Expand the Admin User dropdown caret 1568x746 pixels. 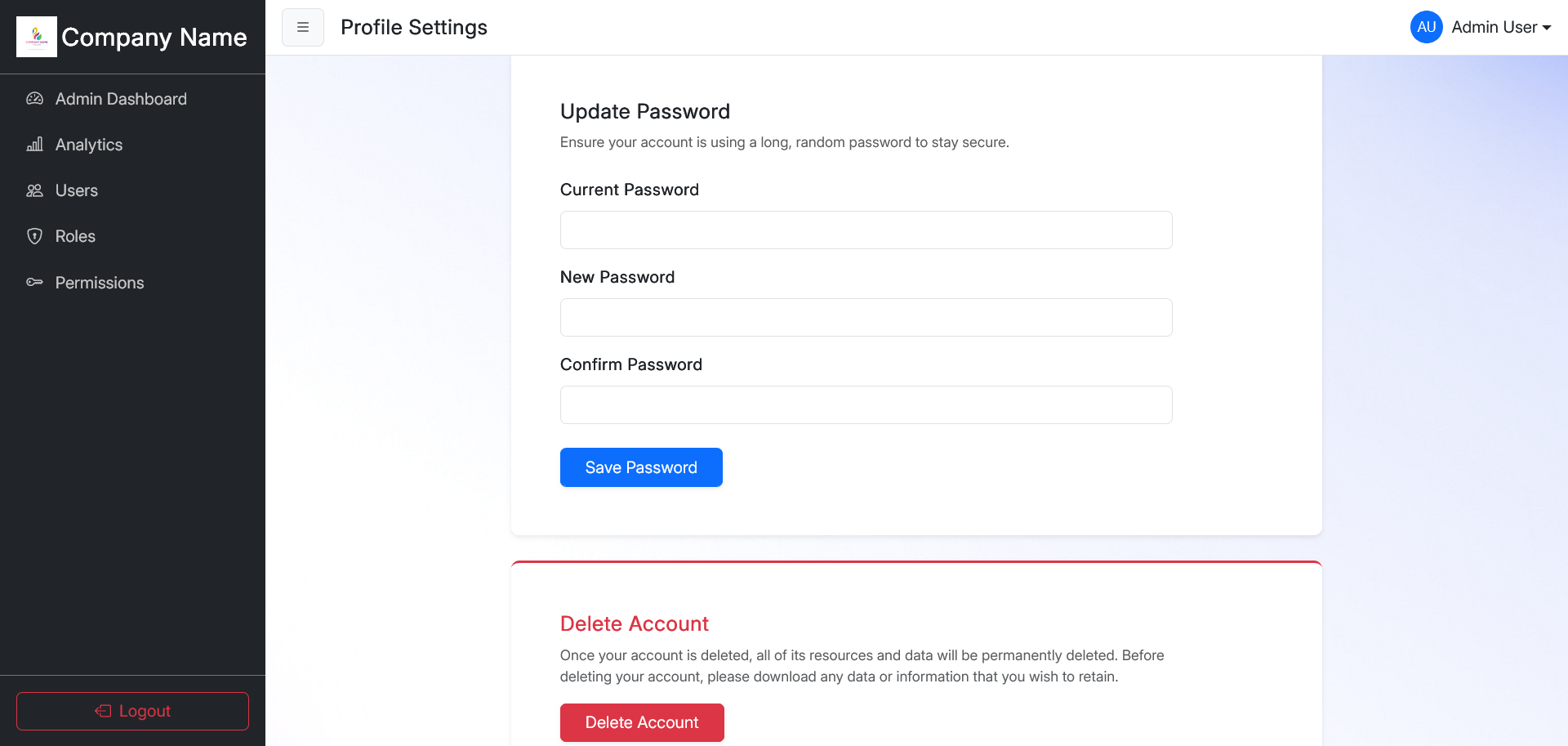click(1547, 28)
